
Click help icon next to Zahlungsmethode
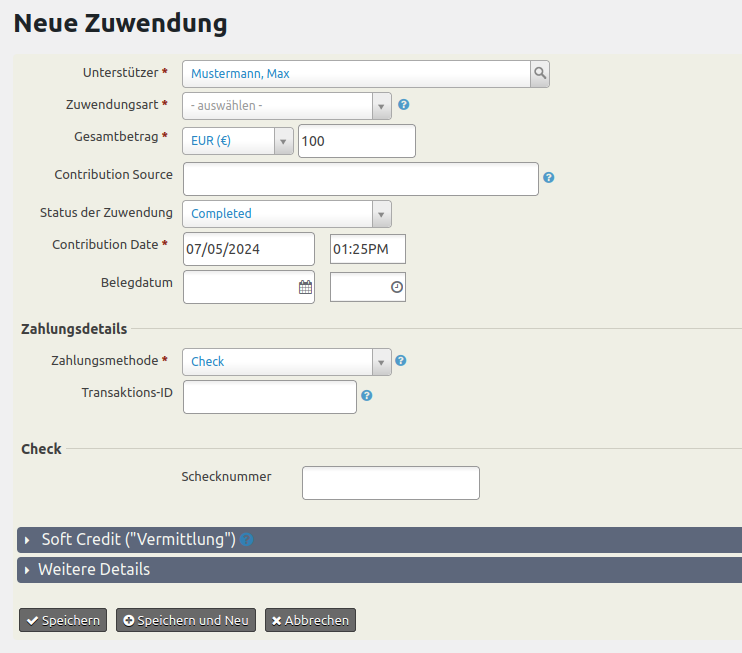[401, 361]
